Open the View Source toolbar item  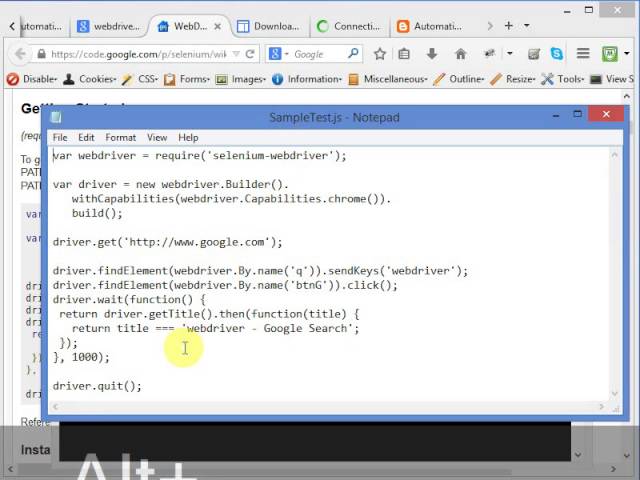tap(612, 79)
